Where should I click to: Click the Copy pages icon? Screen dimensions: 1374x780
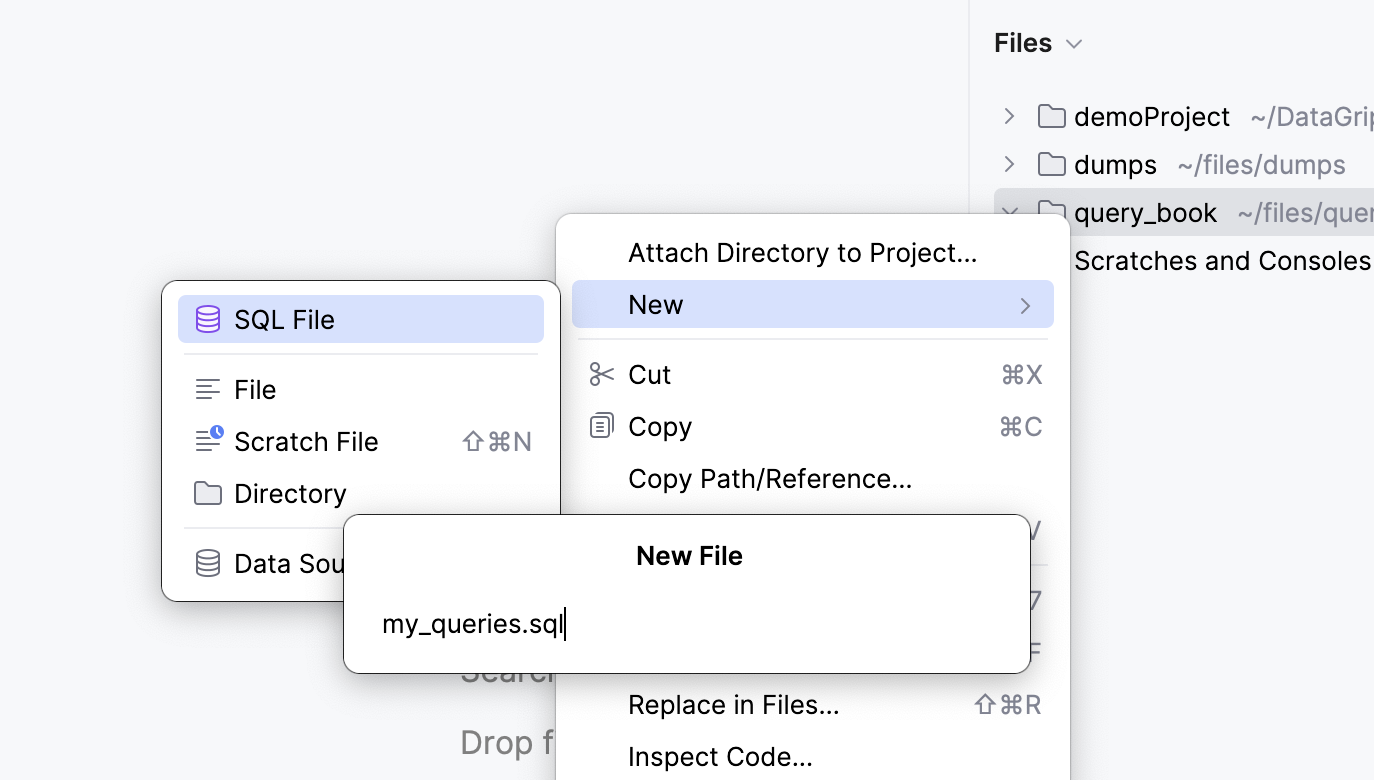pos(600,425)
